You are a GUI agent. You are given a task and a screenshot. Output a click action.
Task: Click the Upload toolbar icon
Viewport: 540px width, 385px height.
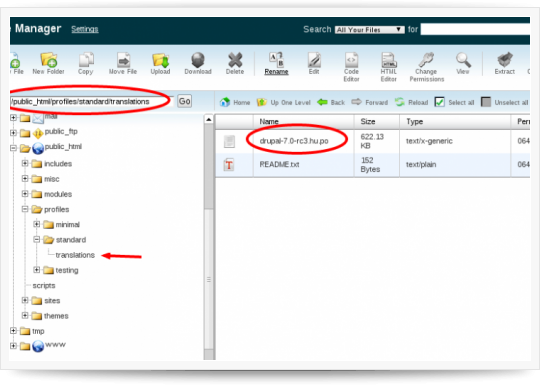[160, 60]
